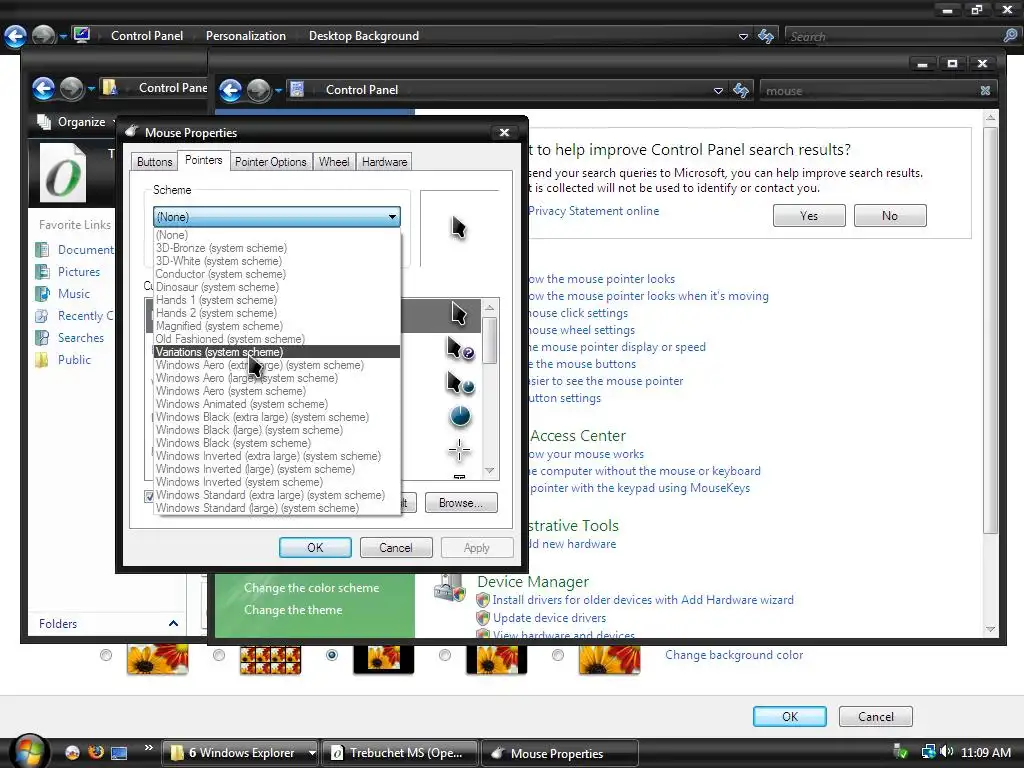
Task: Click the Browse button
Action: (461, 503)
